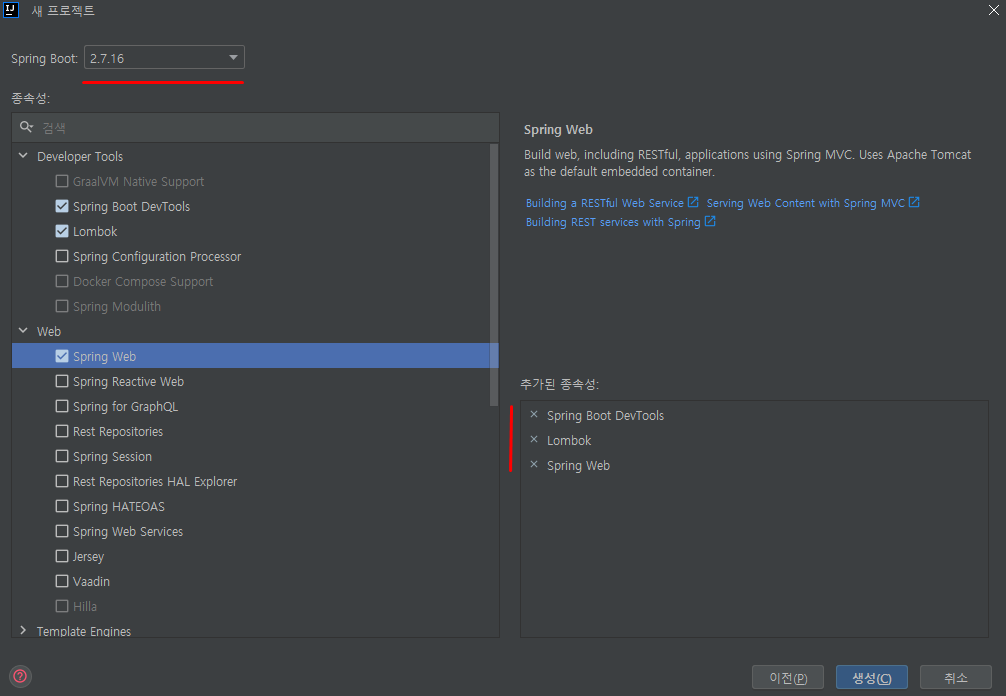Collapse the Web group chevron
The height and width of the screenshot is (696, 1006).
[24, 331]
